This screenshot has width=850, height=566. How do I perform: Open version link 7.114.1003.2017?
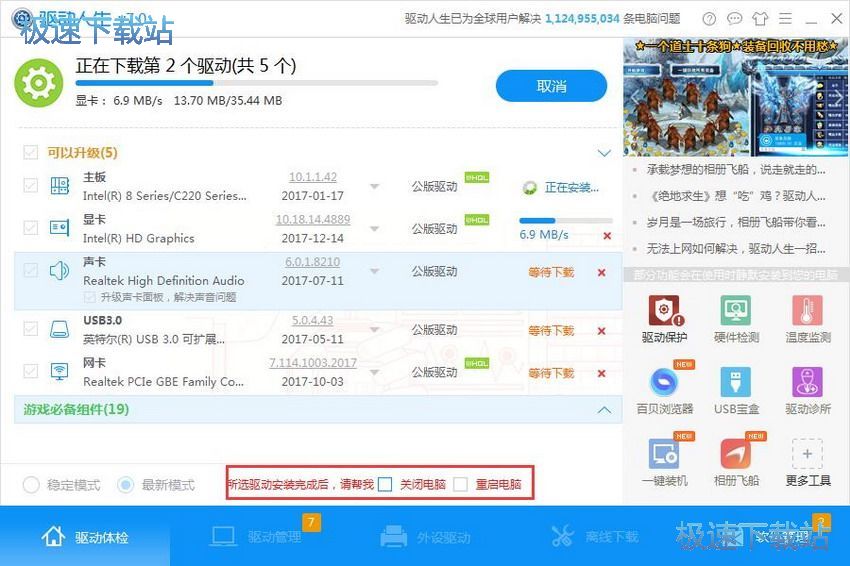point(313,362)
